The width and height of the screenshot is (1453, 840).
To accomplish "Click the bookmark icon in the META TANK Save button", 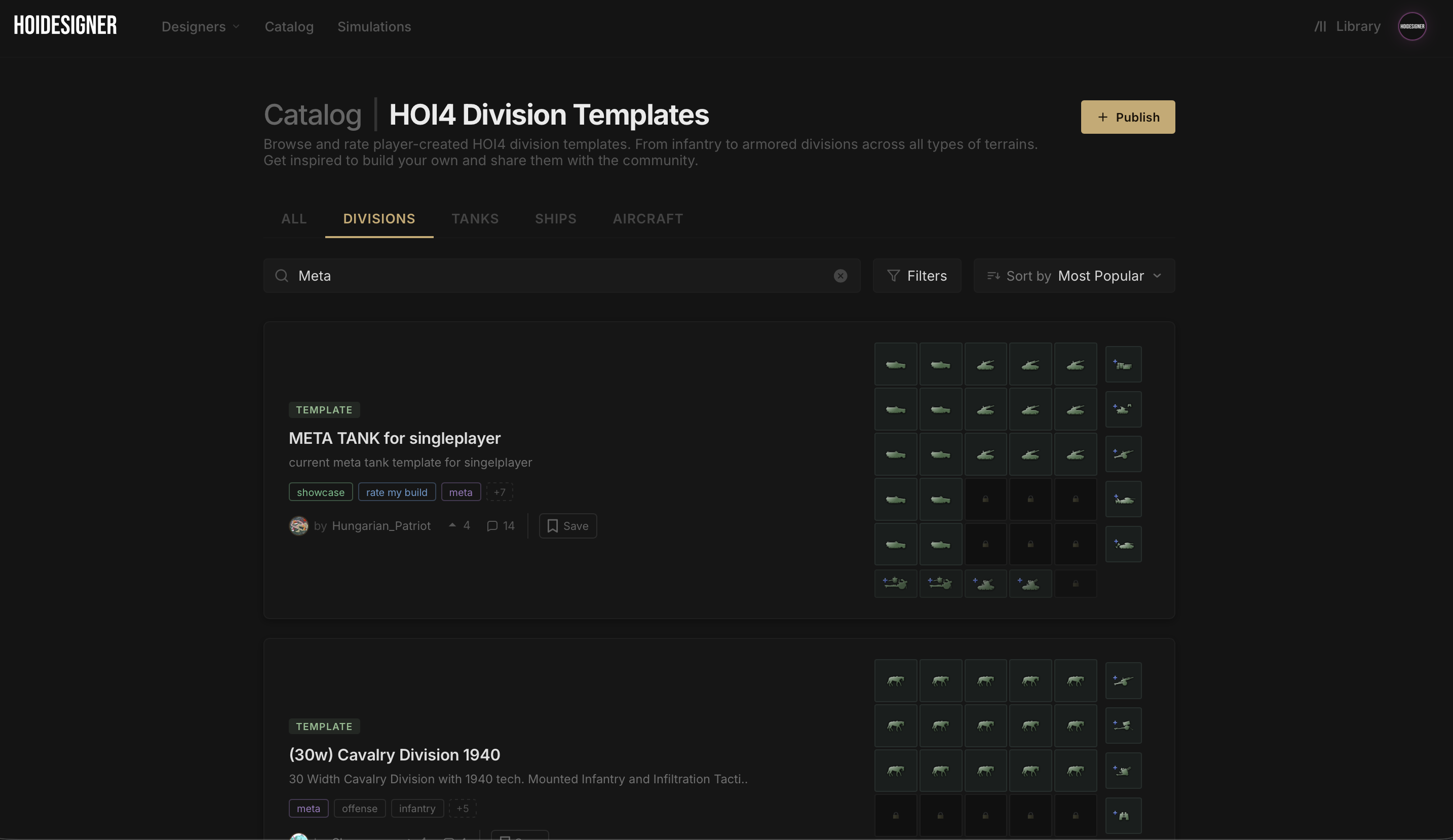I will click(x=552, y=526).
